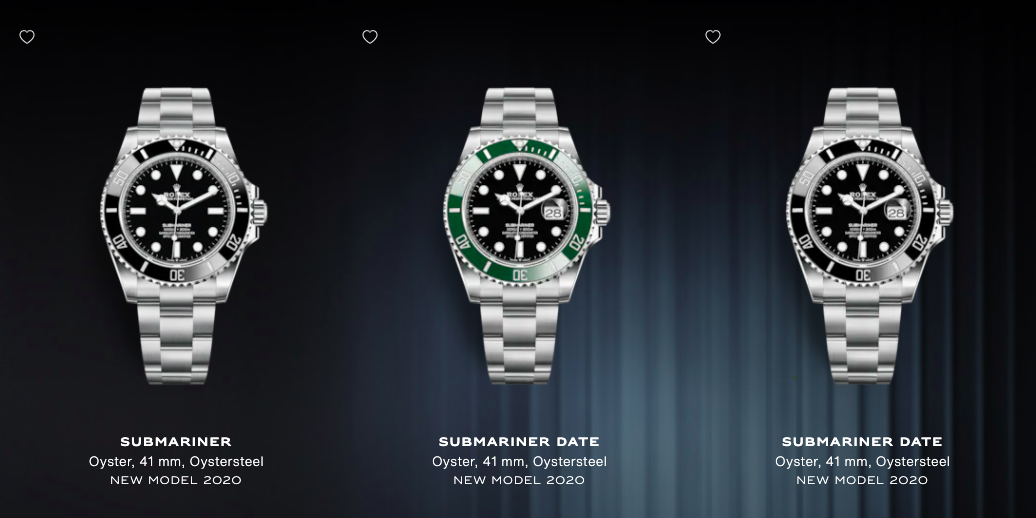Click date window 28 on black-bezel date watch

pos(896,212)
